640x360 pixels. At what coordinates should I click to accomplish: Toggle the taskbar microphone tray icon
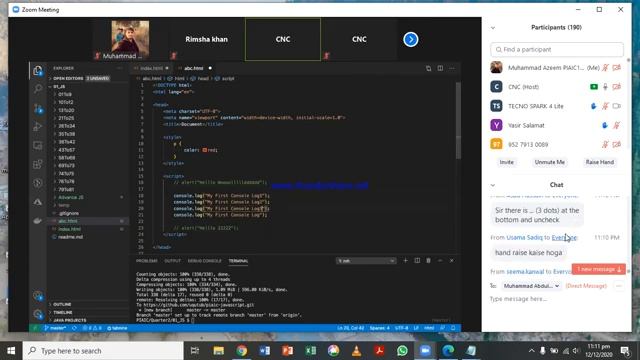[542, 351]
